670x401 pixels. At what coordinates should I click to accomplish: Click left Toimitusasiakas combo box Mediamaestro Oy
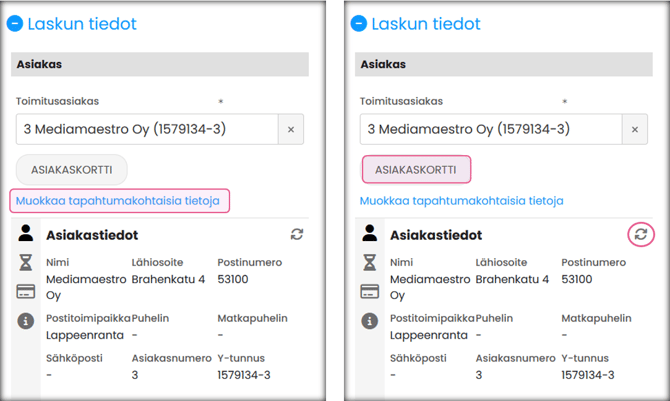tap(145, 129)
